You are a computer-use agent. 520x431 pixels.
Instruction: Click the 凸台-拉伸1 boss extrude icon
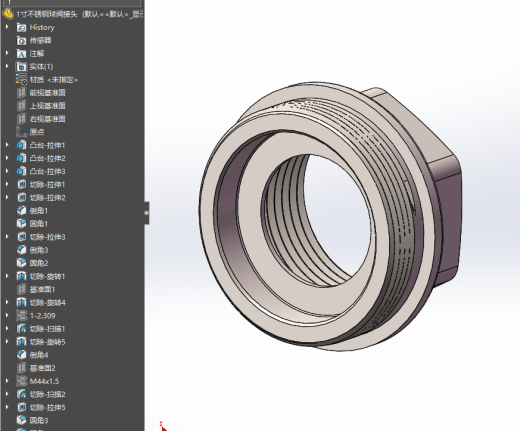point(21,145)
